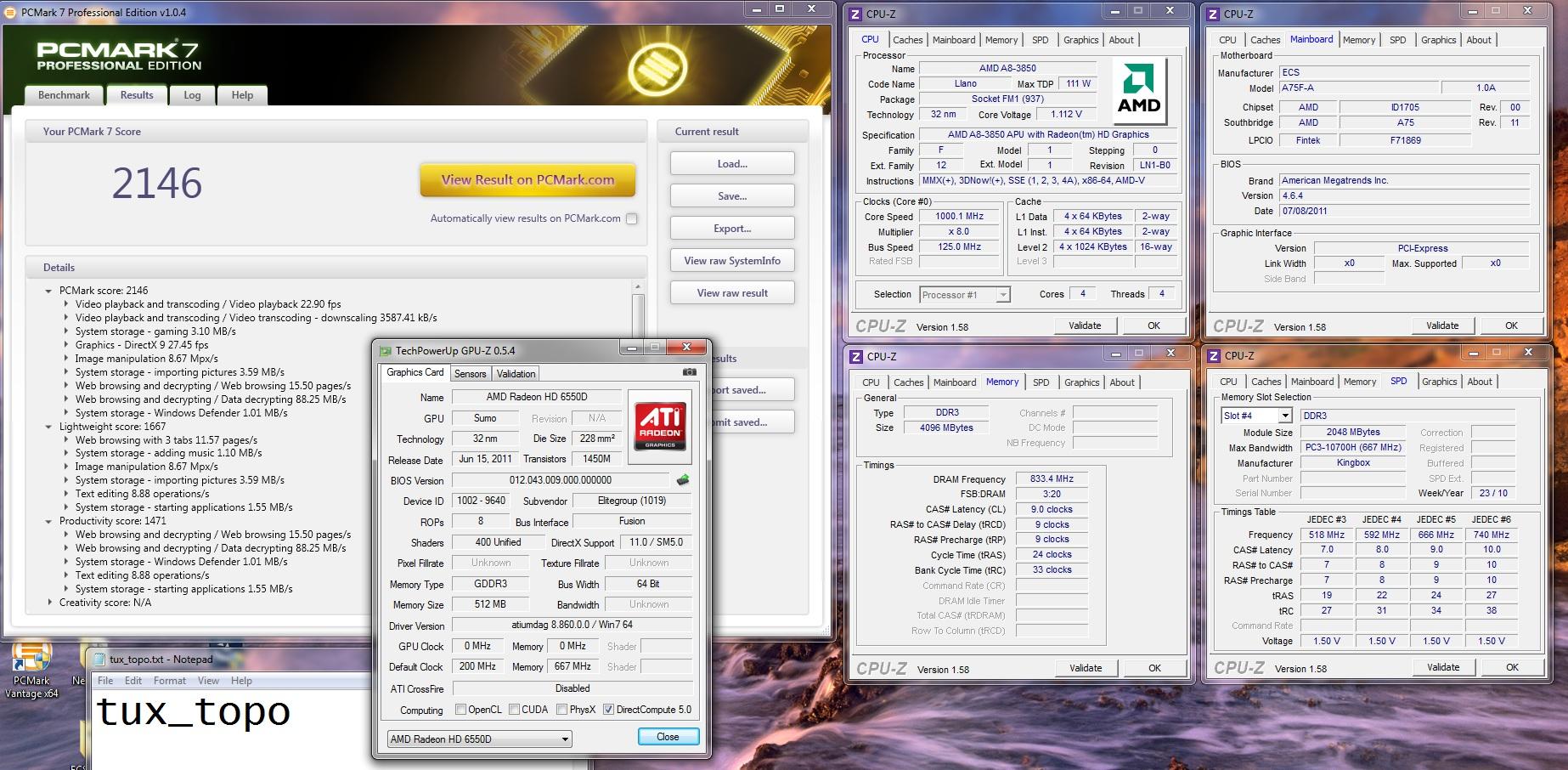Screen dimensions: 1568x770
Task: Enable OpenCL checkbox in GPU-Z
Action: click(460, 710)
